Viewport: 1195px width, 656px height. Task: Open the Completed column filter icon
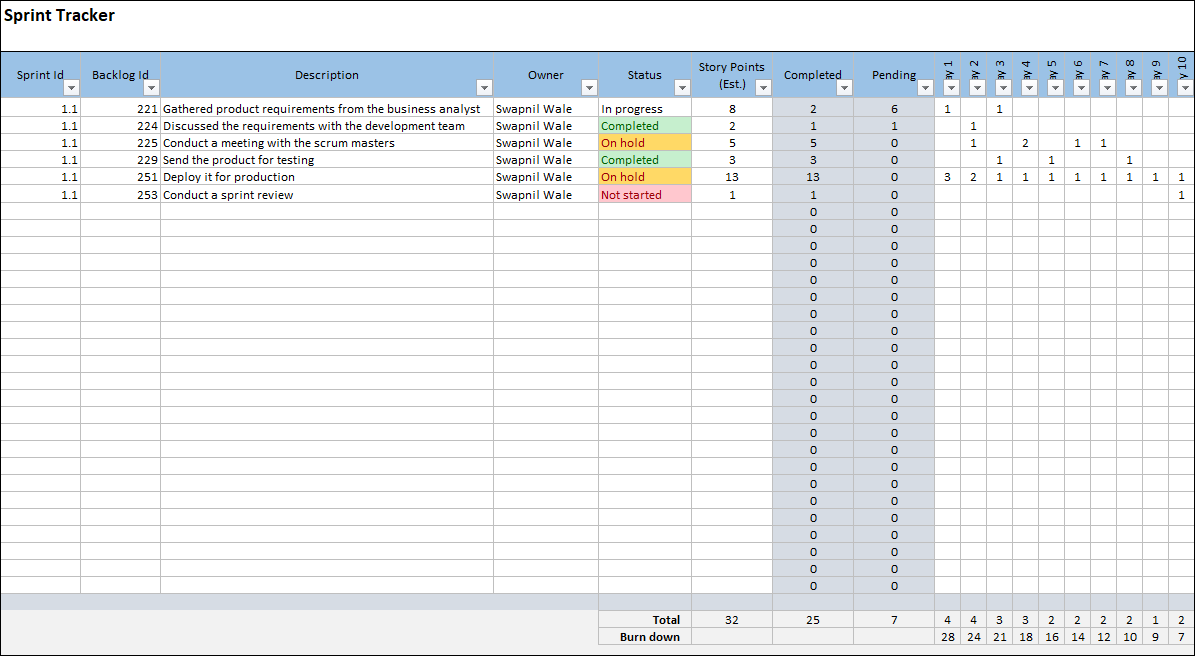tap(845, 88)
